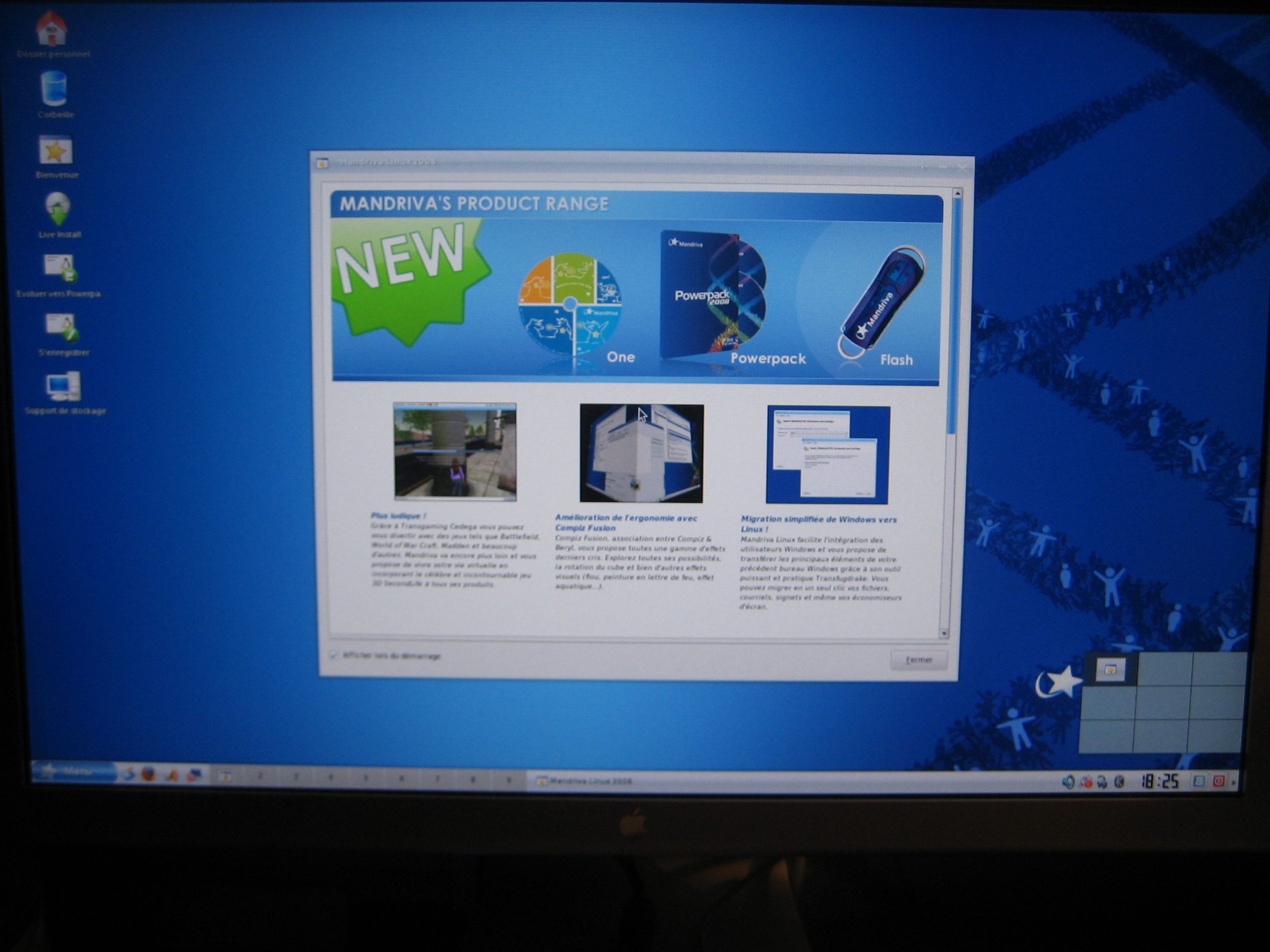The height and width of the screenshot is (952, 1270).
Task: Click the Fermer button
Action: click(919, 660)
